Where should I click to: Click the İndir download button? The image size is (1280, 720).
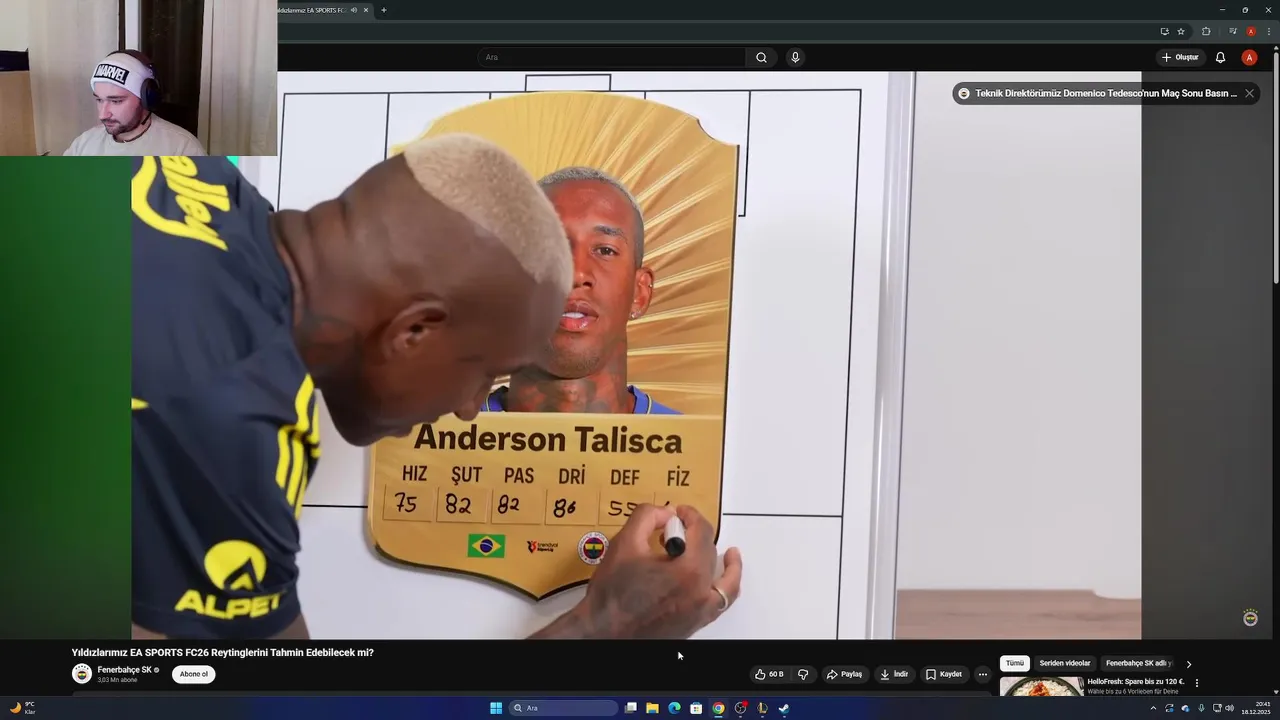tap(894, 674)
